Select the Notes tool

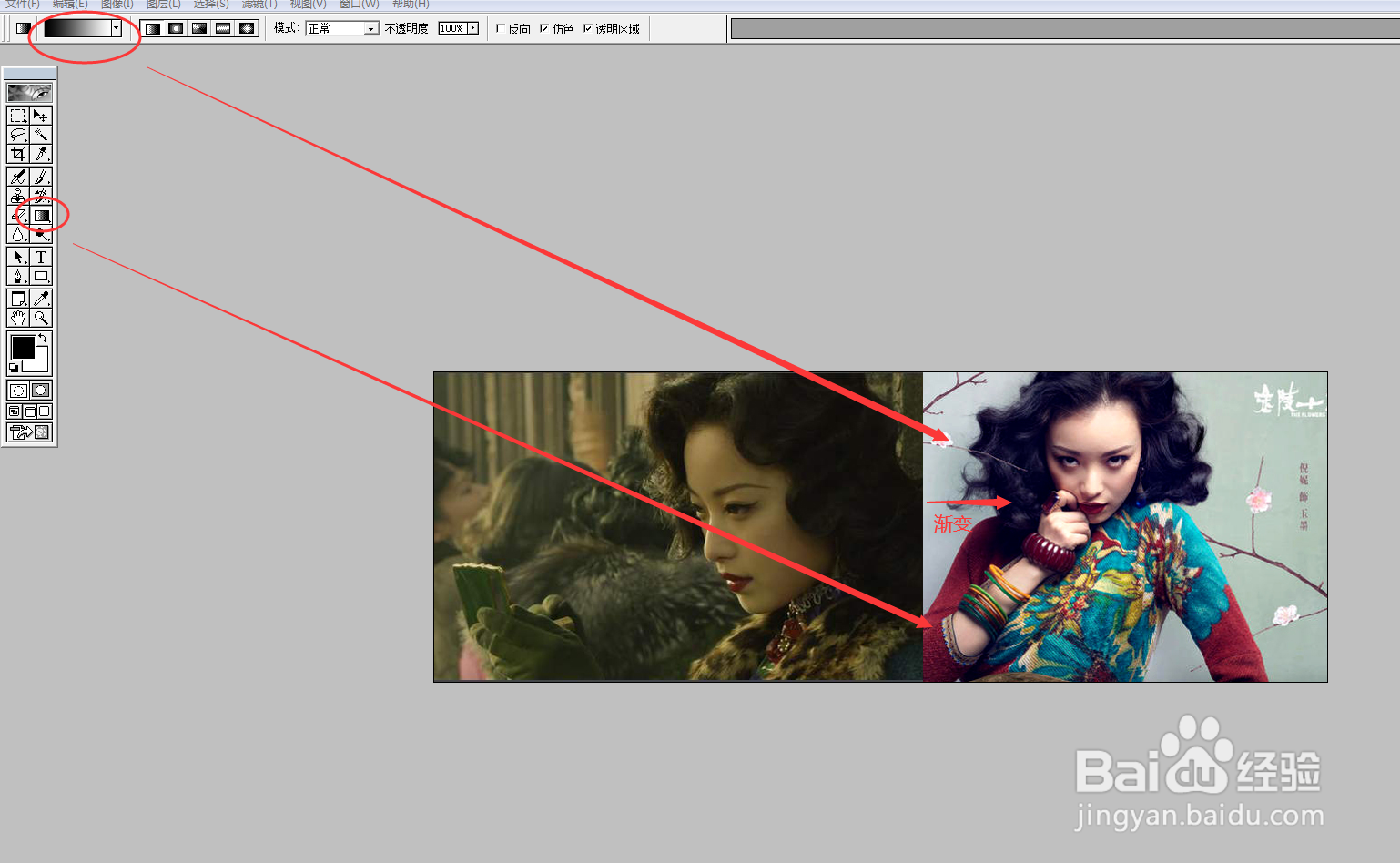tap(18, 299)
